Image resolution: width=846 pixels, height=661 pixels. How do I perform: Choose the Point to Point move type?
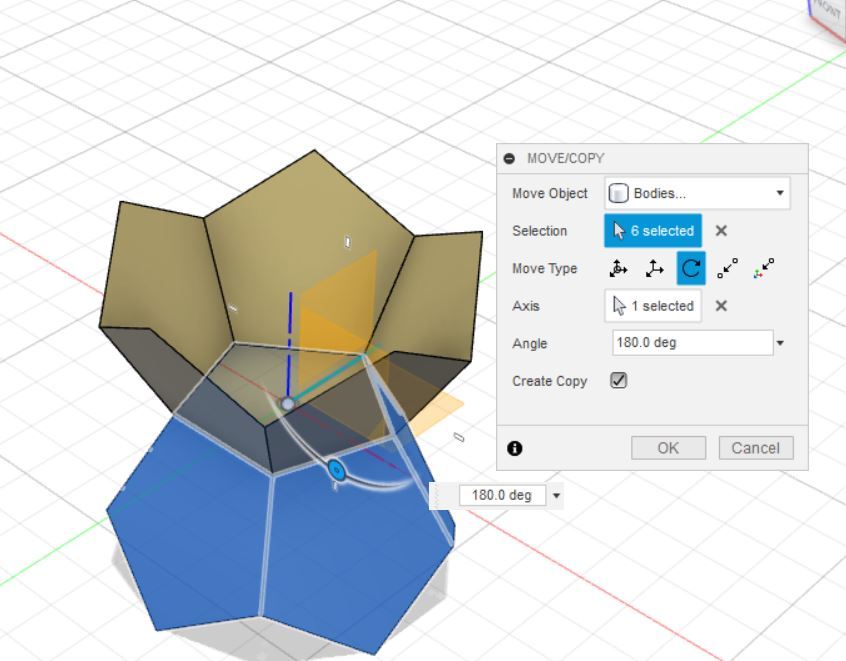coord(727,268)
